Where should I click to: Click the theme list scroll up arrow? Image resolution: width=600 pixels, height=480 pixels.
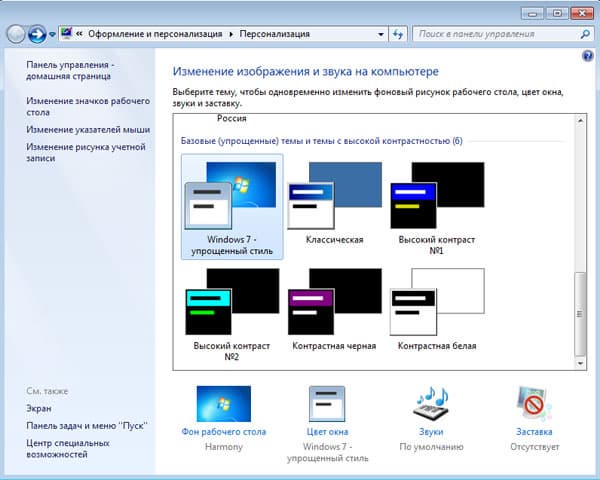pos(580,120)
